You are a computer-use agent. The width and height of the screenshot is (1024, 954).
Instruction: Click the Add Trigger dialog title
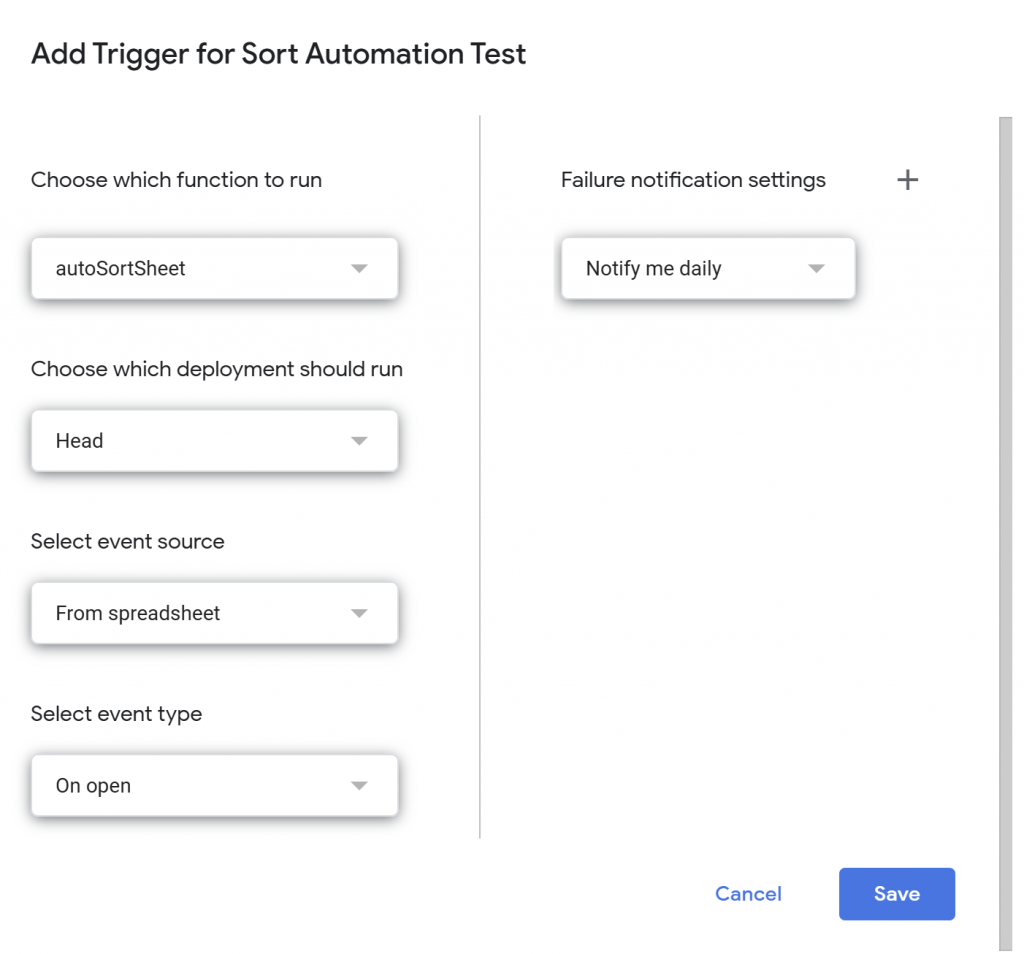(x=278, y=54)
